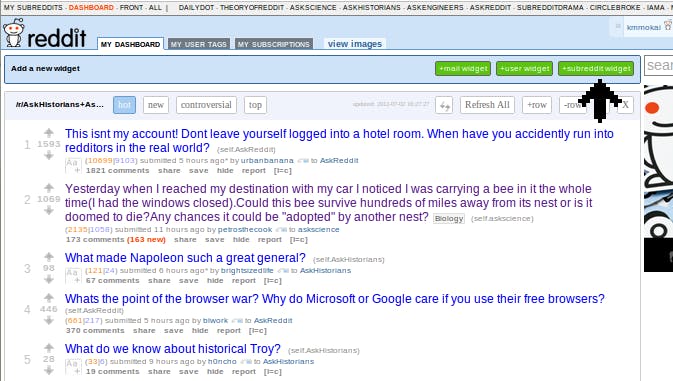673x381 pixels.
Task: Switch to MY SUBSCRIPTIONS tab
Action: (274, 44)
